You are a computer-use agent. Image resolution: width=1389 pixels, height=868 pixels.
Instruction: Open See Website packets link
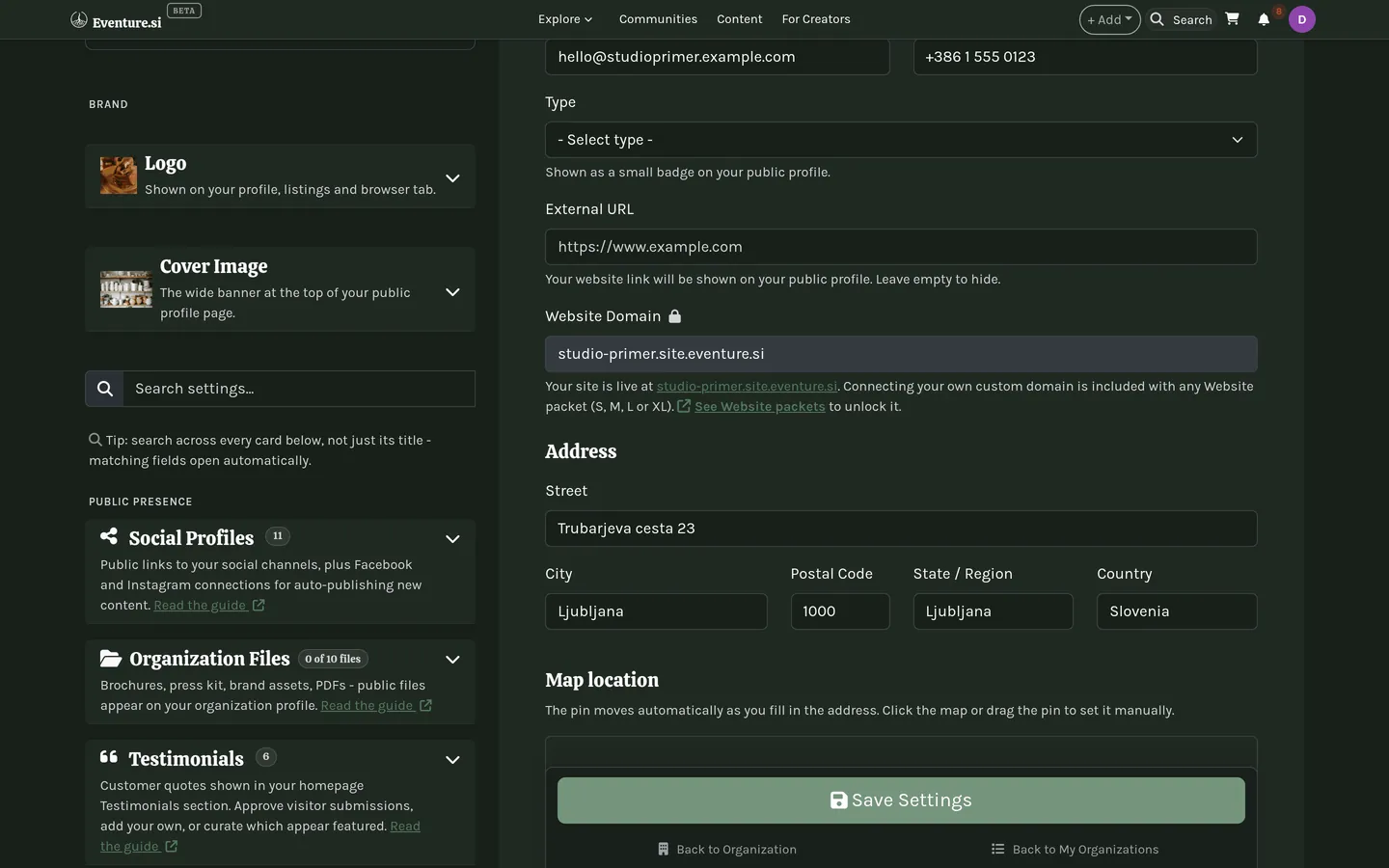click(759, 406)
